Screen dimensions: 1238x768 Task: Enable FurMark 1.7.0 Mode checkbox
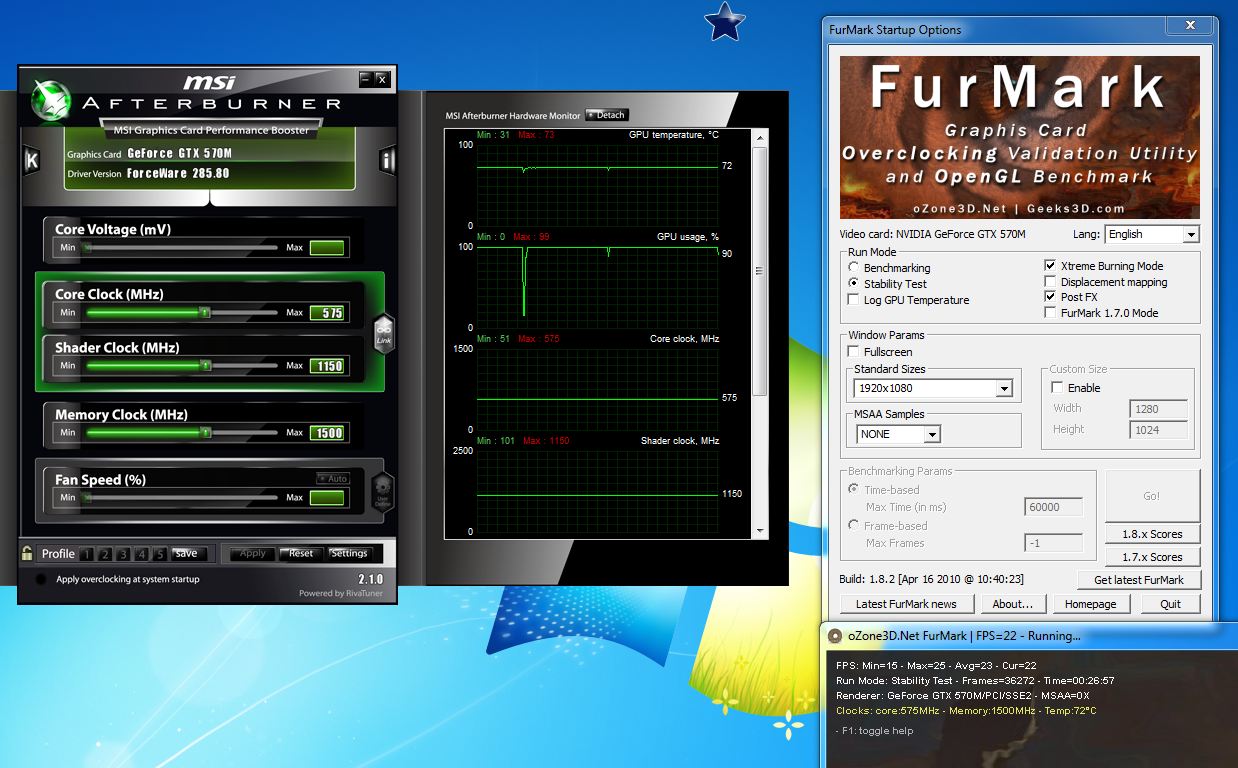coord(1050,313)
